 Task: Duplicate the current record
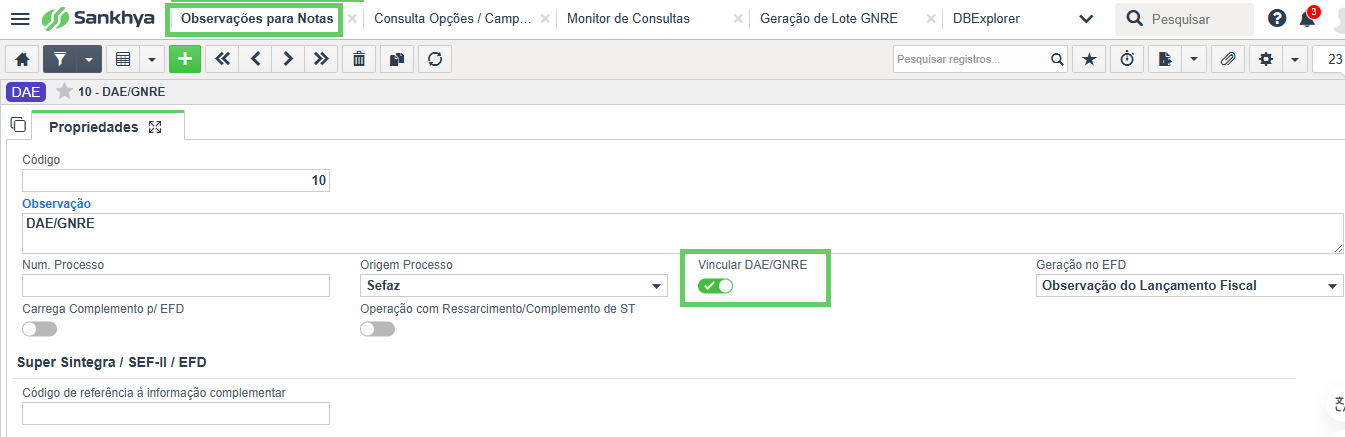tap(397, 59)
